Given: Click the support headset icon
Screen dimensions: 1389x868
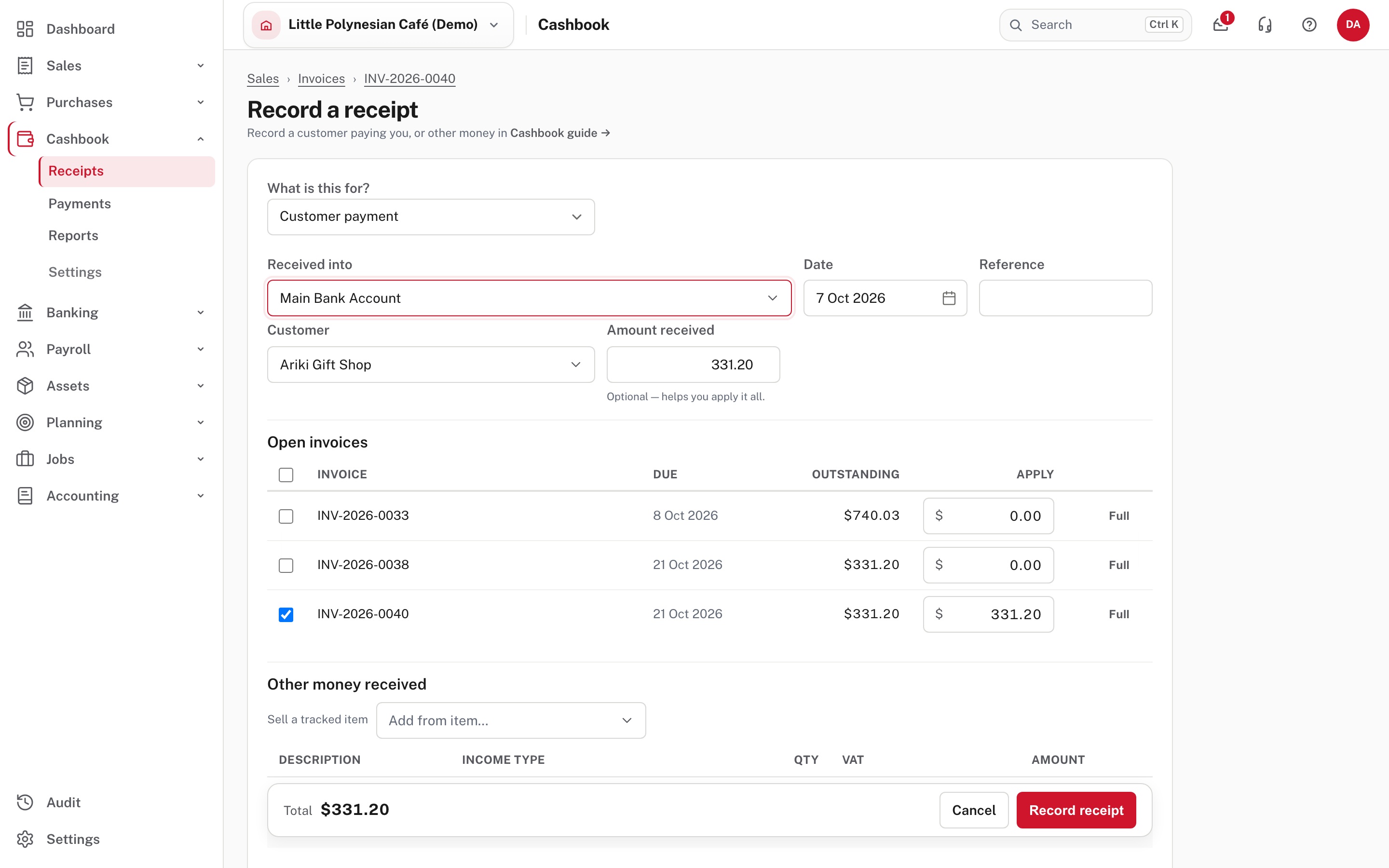Looking at the screenshot, I should click(1265, 25).
